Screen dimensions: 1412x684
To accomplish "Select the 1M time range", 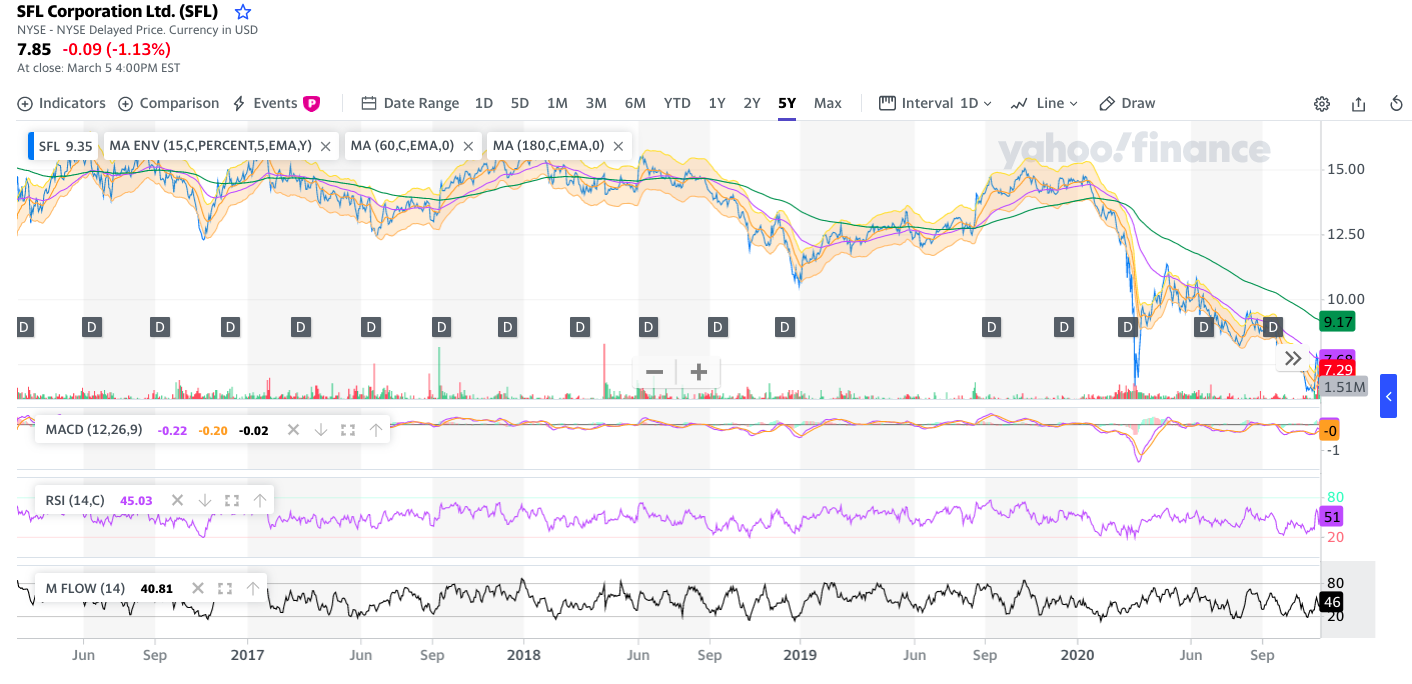I will pyautogui.click(x=557, y=103).
